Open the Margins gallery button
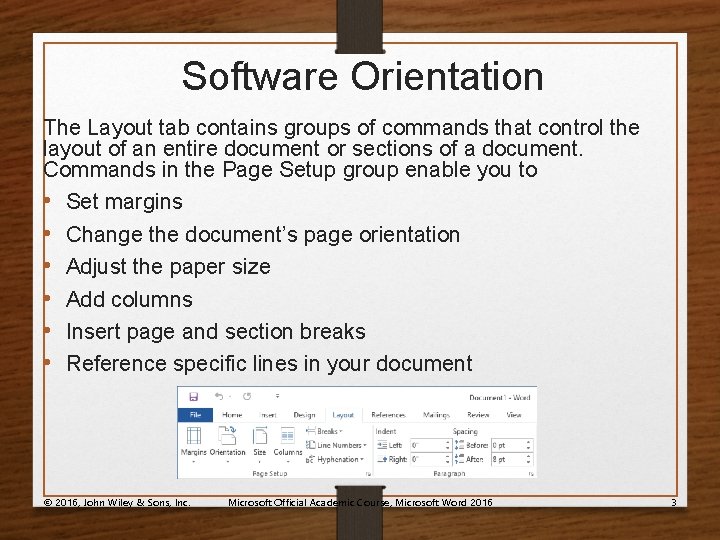The width and height of the screenshot is (720, 540). (193, 444)
